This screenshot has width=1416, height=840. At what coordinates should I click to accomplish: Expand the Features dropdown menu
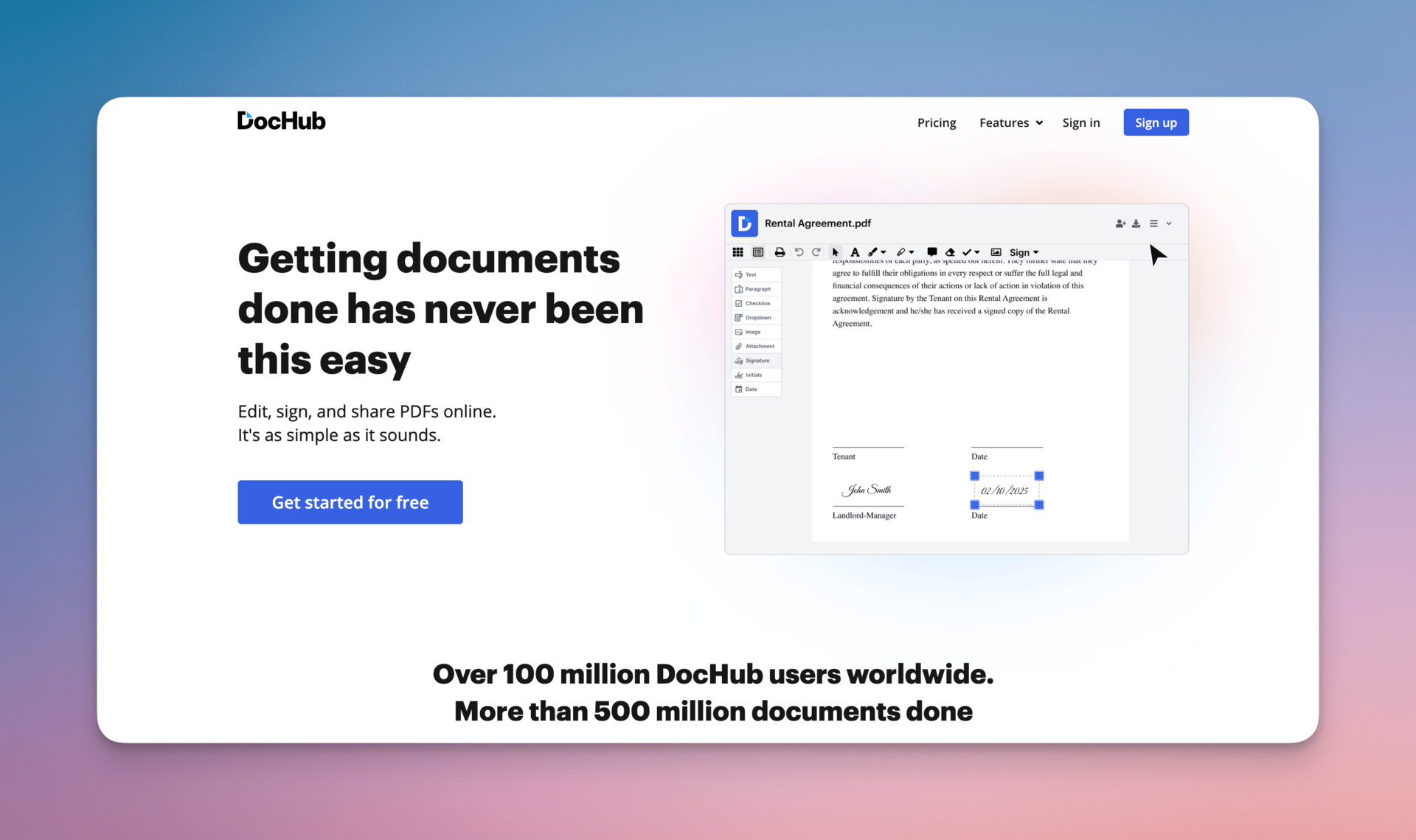[1010, 122]
